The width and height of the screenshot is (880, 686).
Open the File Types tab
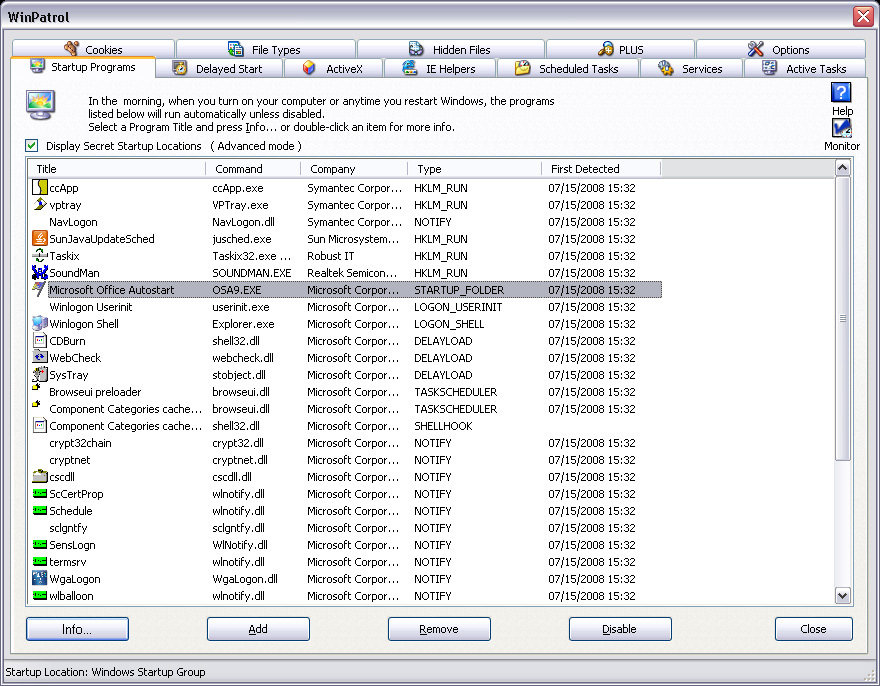(265, 49)
